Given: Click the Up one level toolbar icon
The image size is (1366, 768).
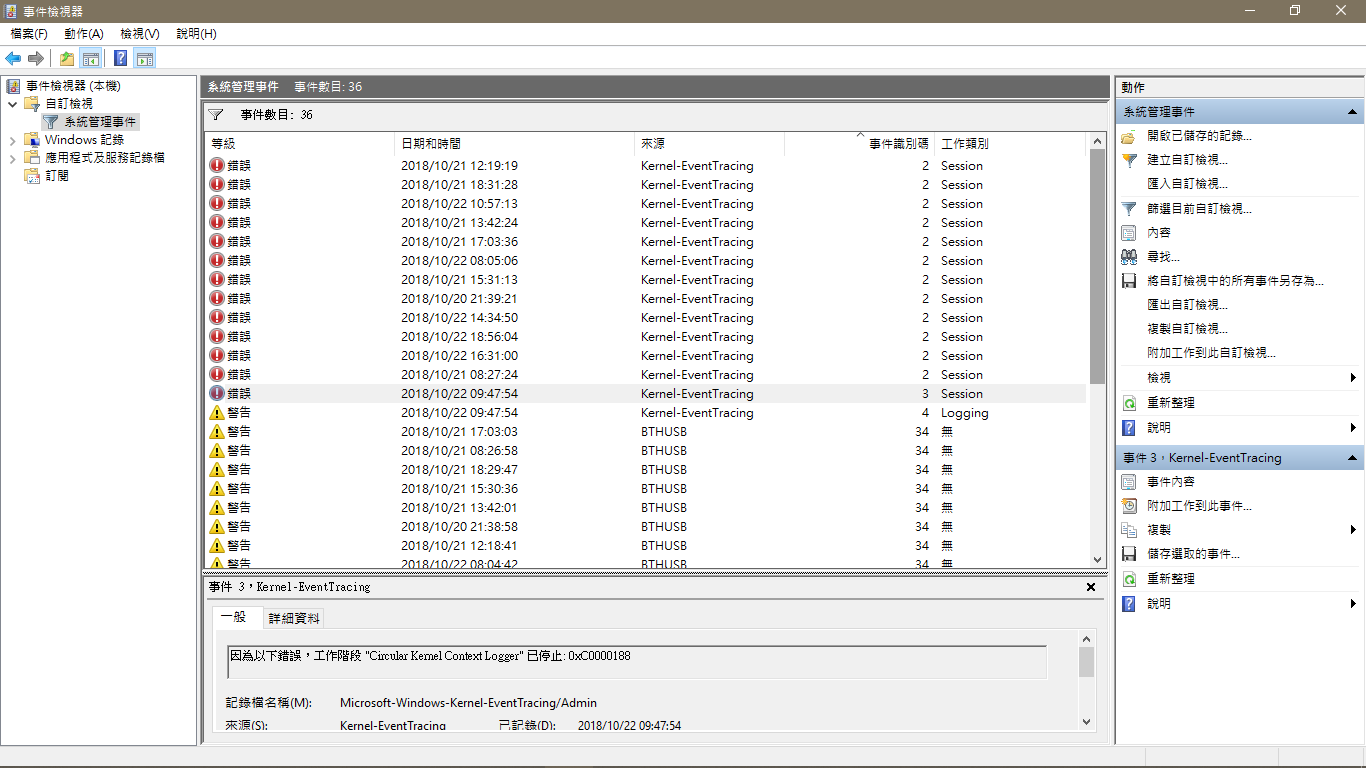Looking at the screenshot, I should [66, 58].
